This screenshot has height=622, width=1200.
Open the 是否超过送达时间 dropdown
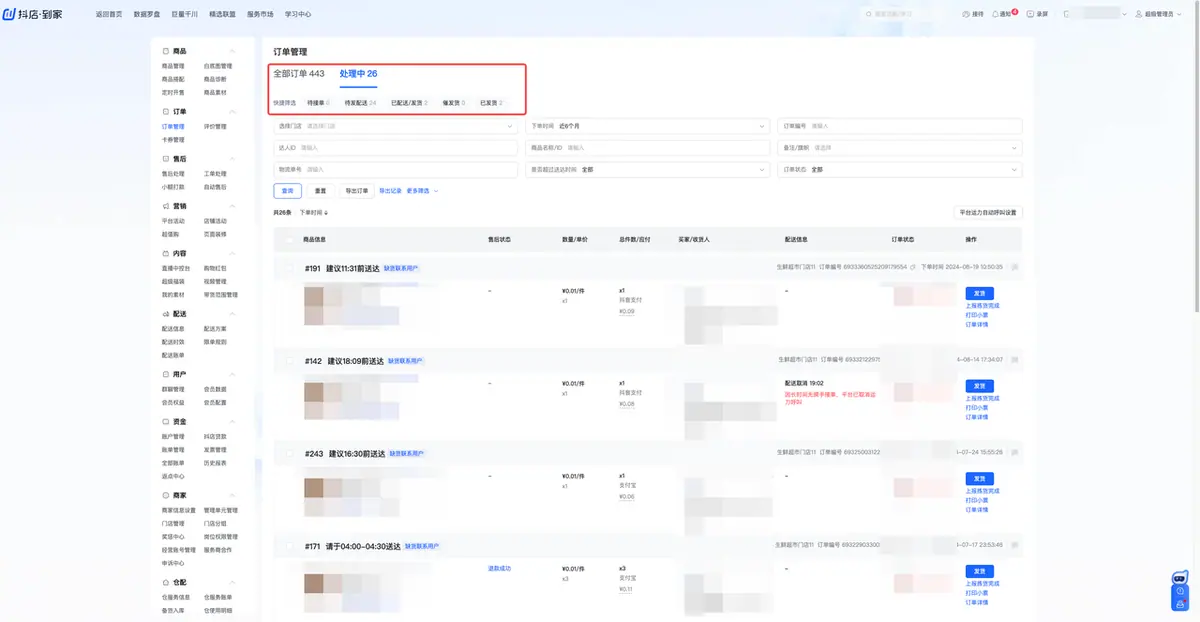[x=648, y=170]
